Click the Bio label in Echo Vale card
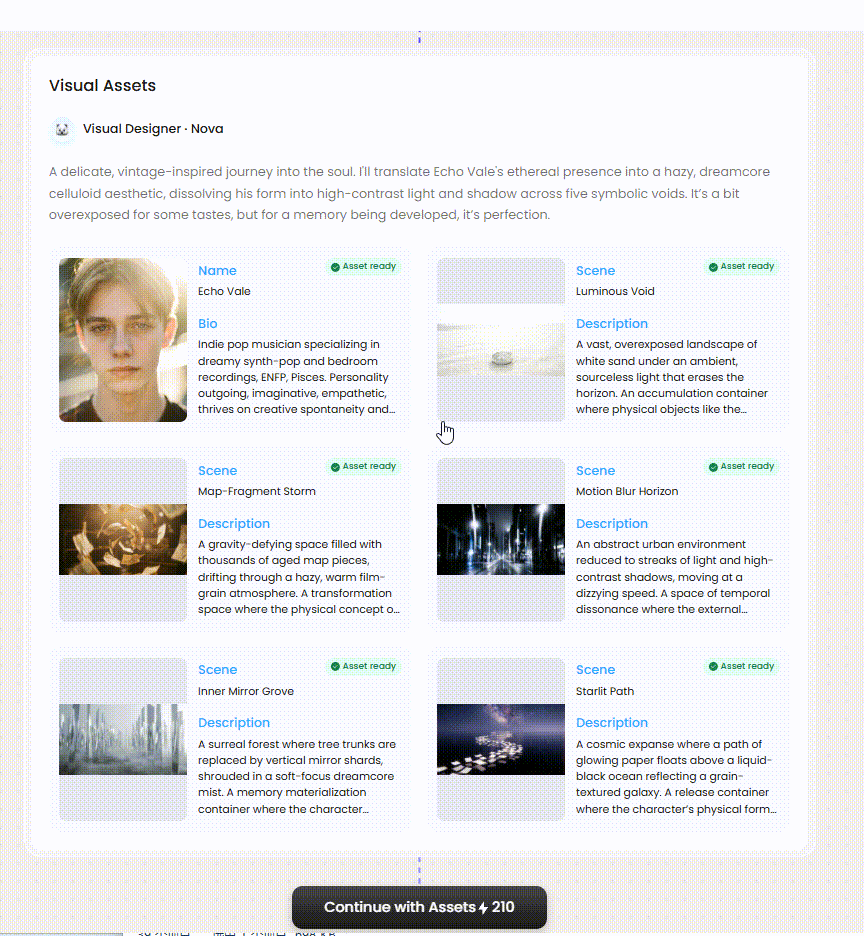Image resolution: width=864 pixels, height=936 pixels. pos(208,324)
